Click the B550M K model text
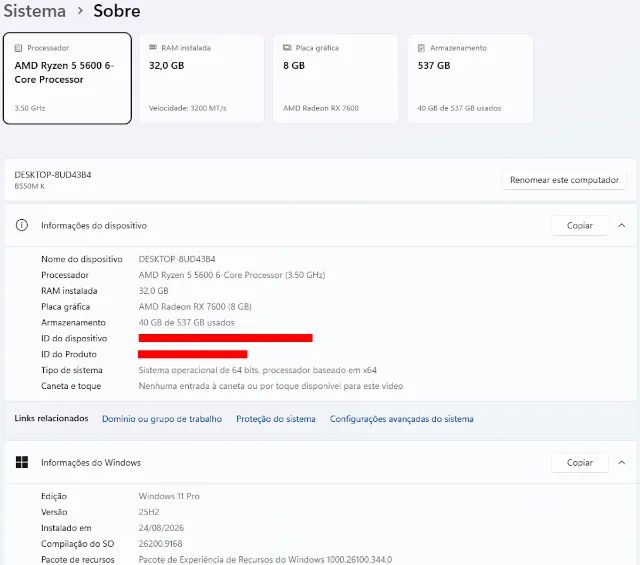This screenshot has height=565, width=640. click(29, 186)
